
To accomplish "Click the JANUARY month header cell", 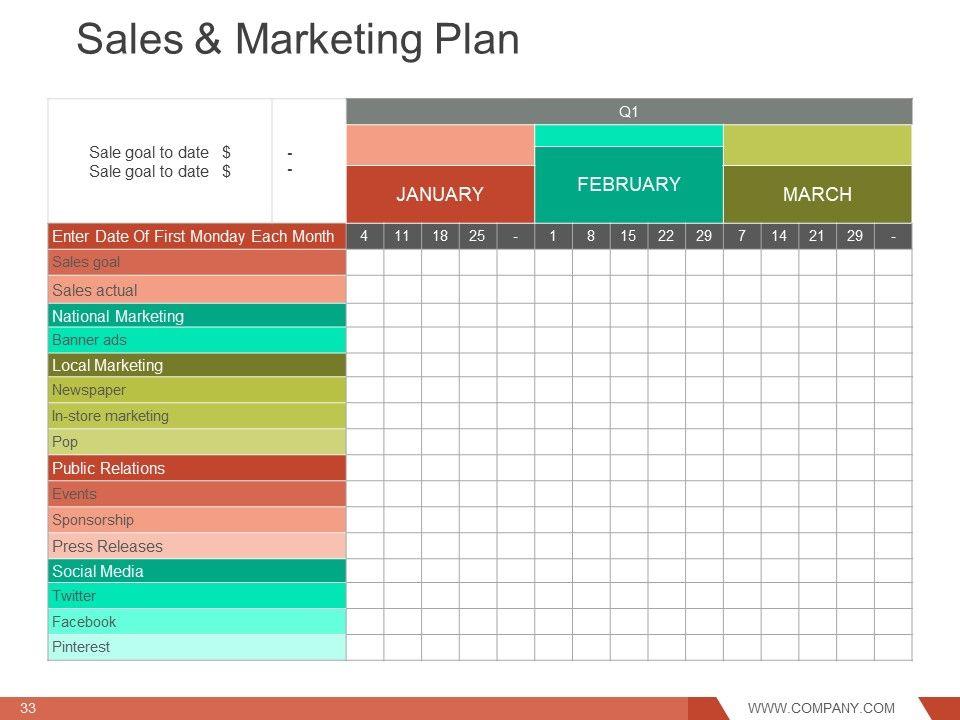I will tap(440, 194).
